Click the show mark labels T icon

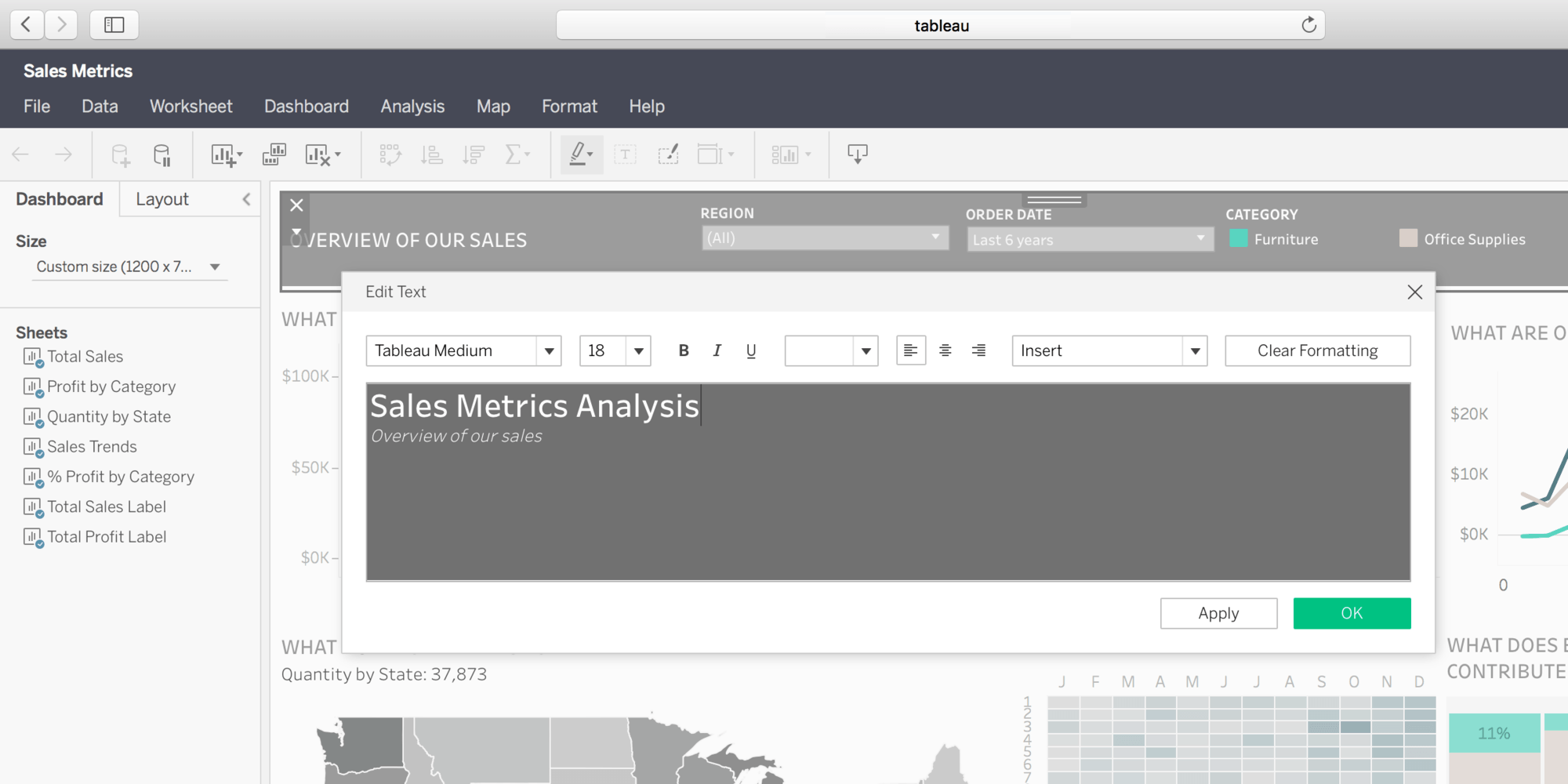[625, 154]
